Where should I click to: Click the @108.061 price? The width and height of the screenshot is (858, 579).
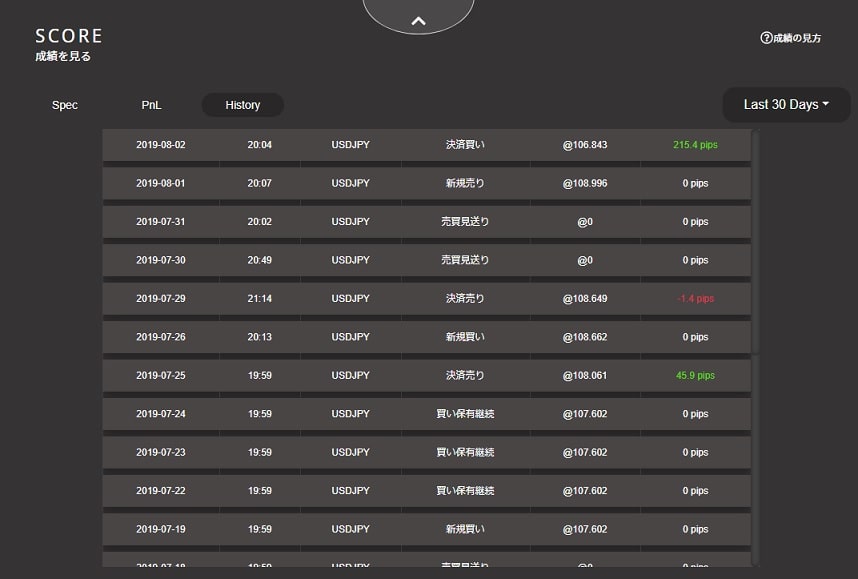pyautogui.click(x=585, y=375)
